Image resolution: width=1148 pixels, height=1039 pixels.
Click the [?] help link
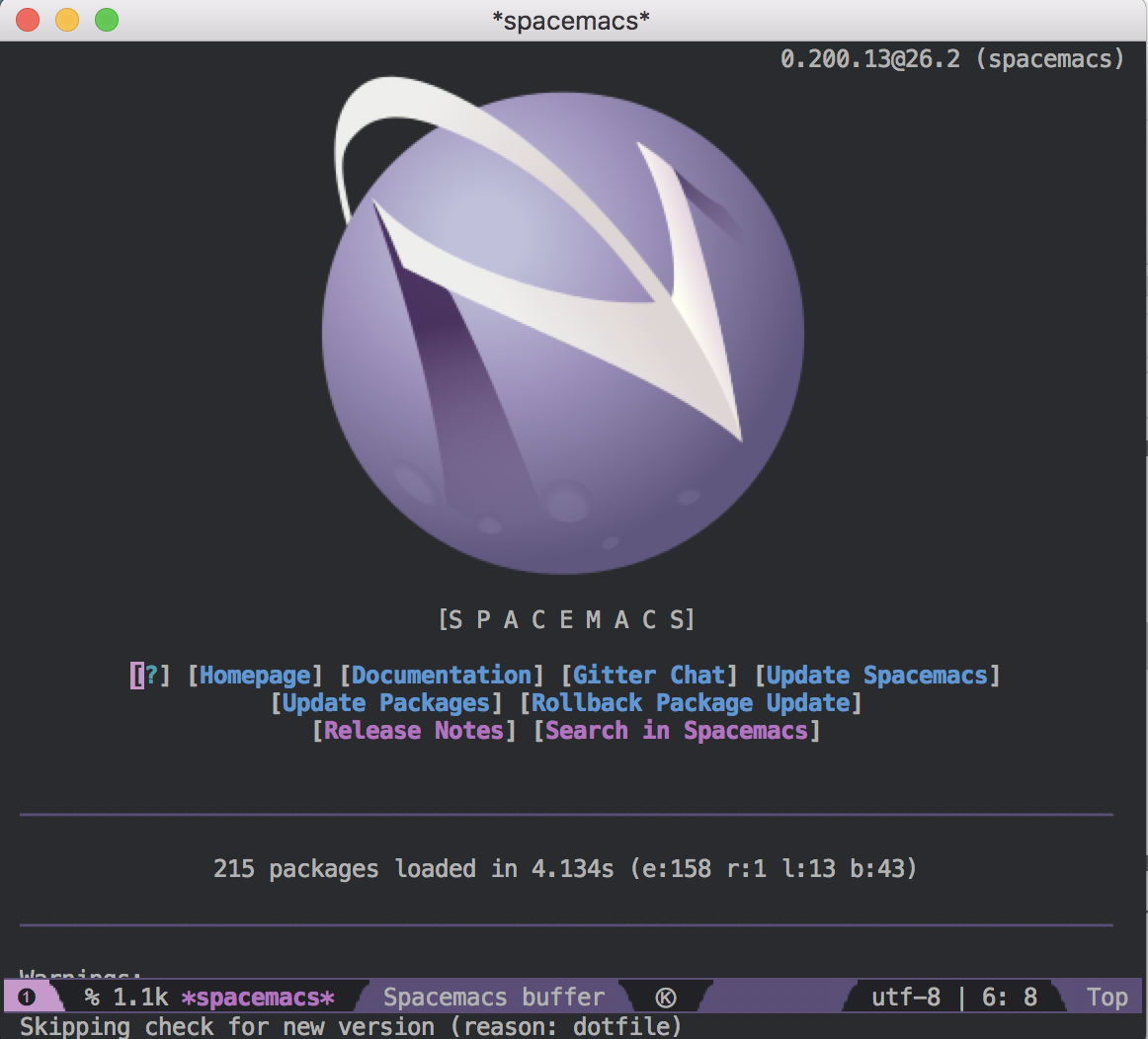click(150, 675)
